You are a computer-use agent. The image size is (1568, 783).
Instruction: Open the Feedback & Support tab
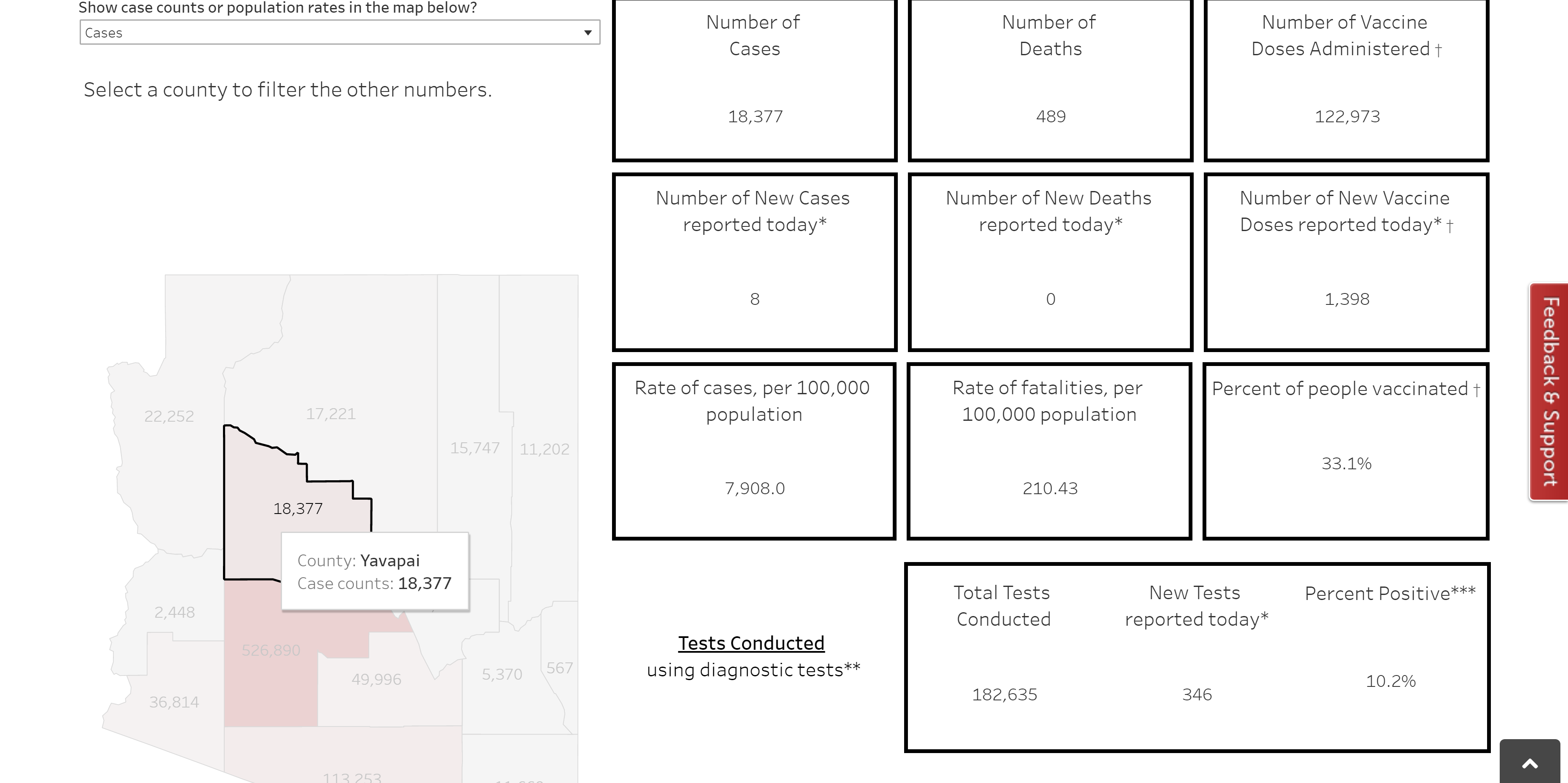[1550, 391]
